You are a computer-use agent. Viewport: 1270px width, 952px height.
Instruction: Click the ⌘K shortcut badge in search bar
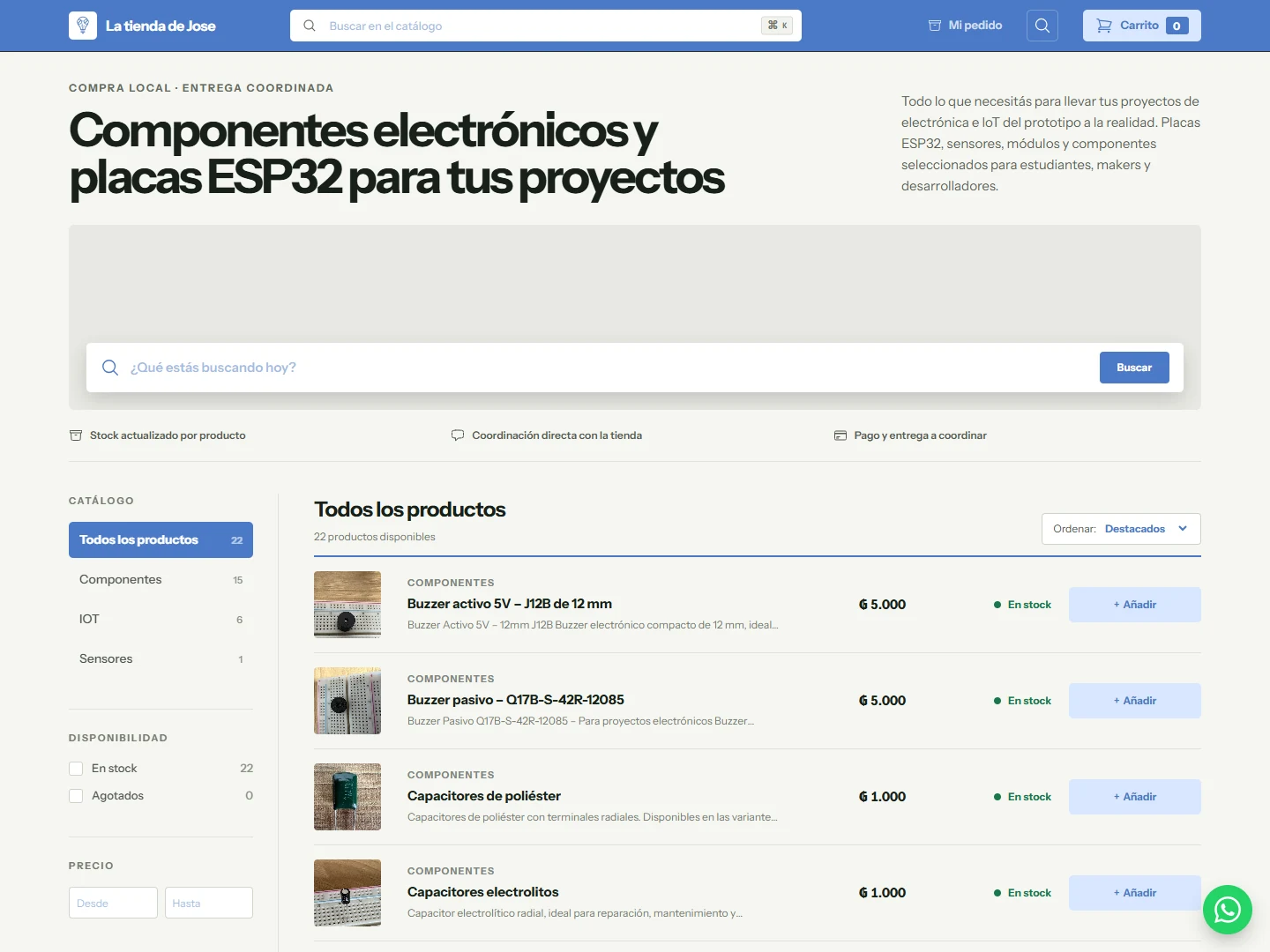pyautogui.click(x=777, y=26)
